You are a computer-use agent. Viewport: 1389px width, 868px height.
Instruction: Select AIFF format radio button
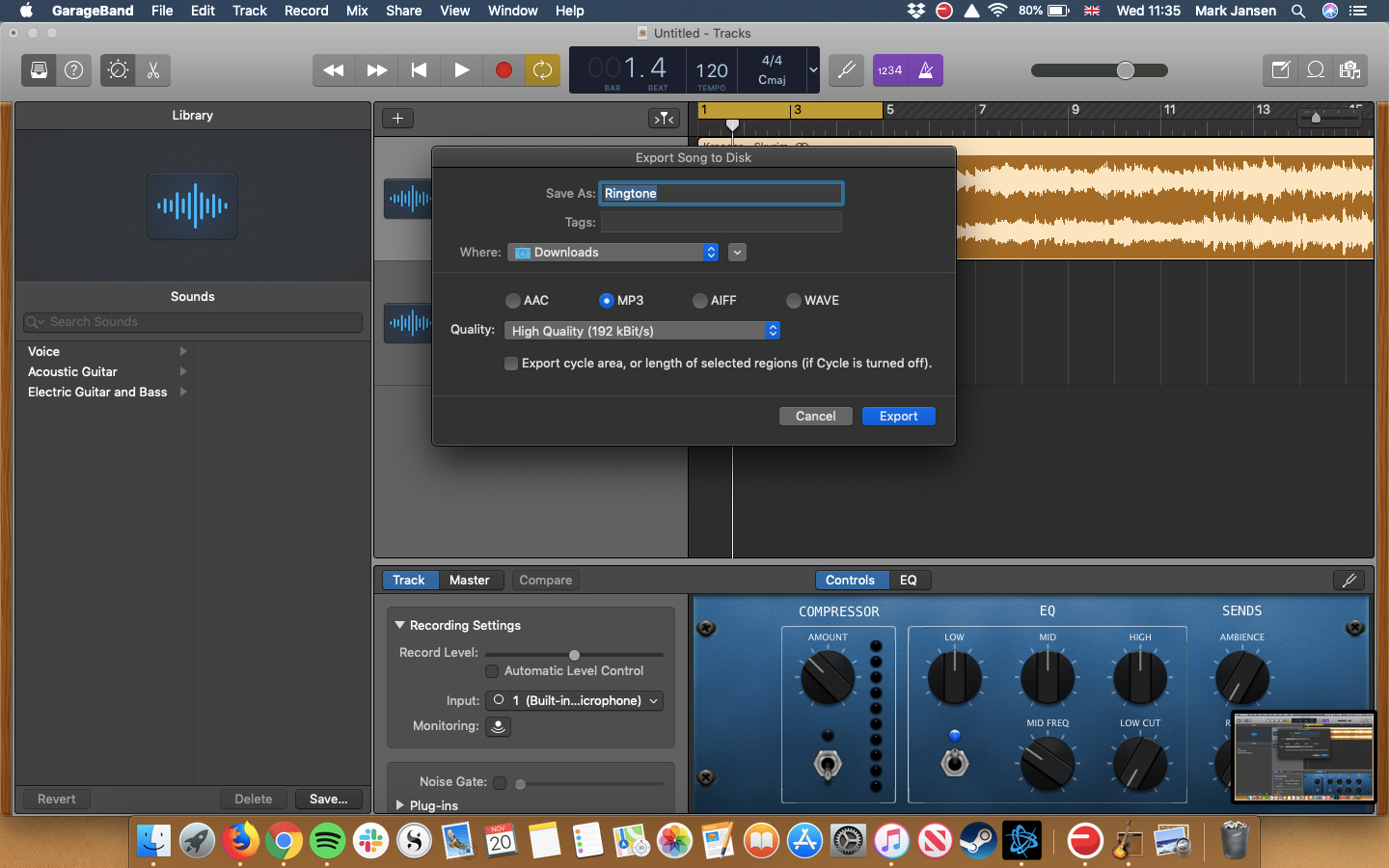click(700, 301)
